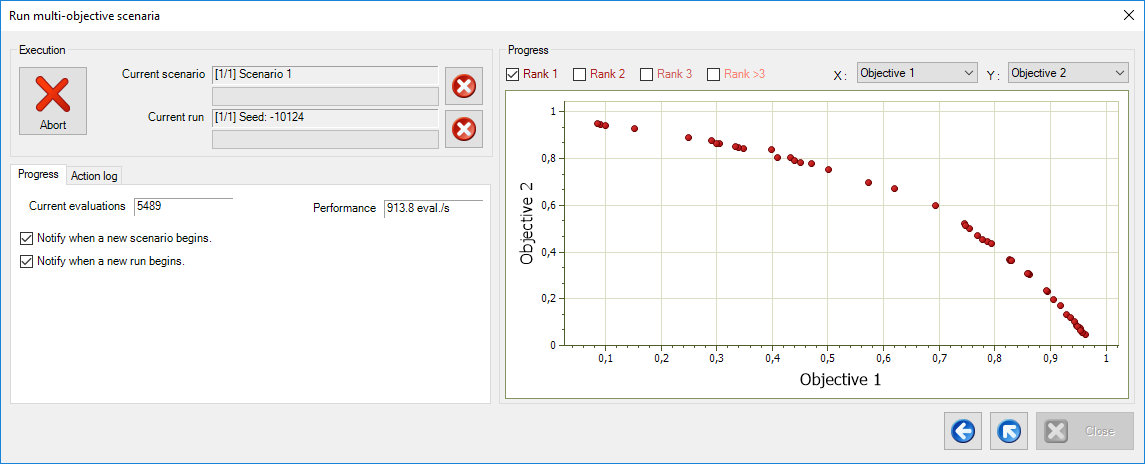Viewport: 1145px width, 464px height.
Task: Switch to the Action log tab
Action: [94, 175]
